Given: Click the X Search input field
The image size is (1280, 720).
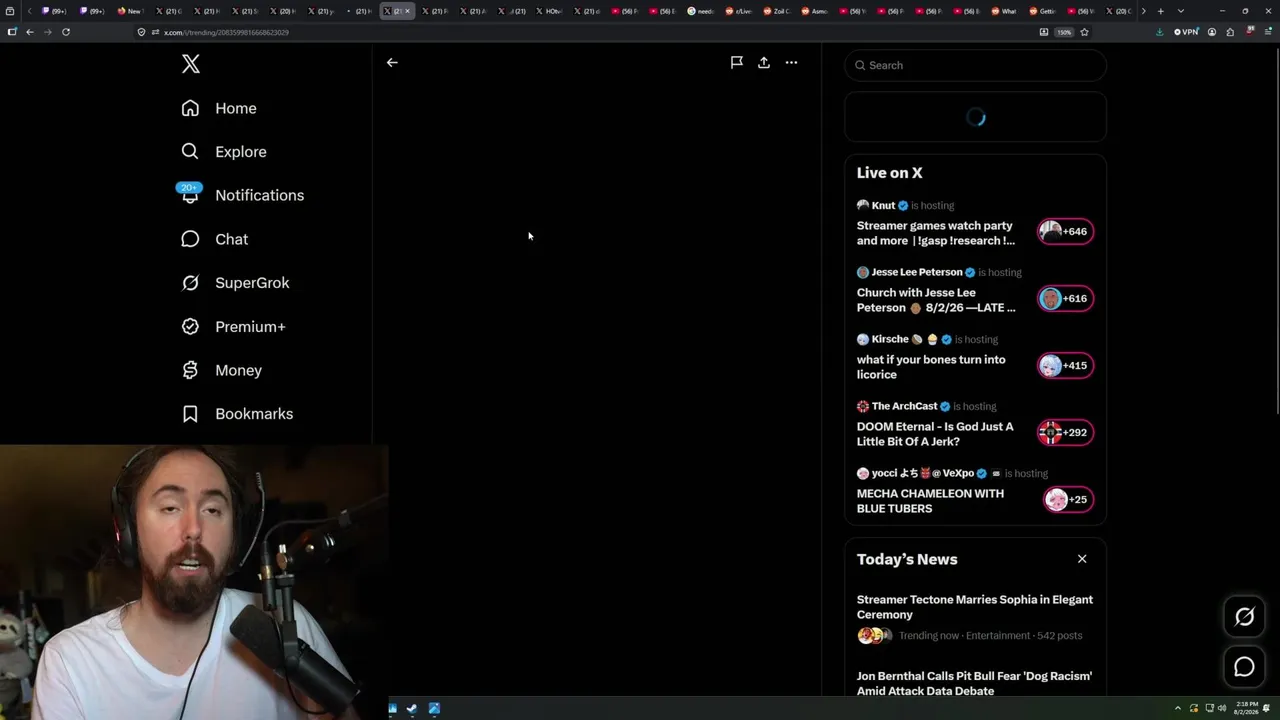Looking at the screenshot, I should click(x=975, y=65).
